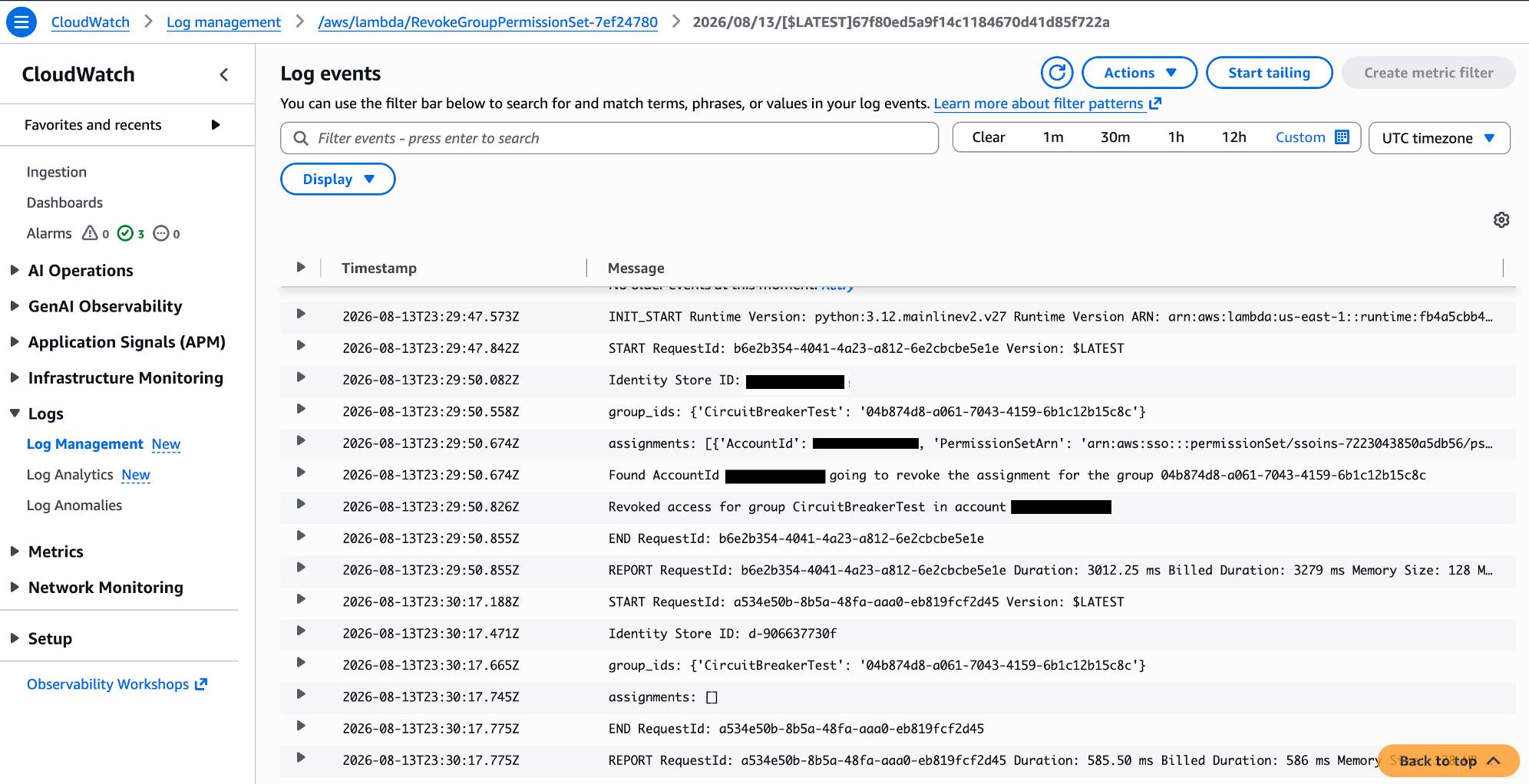Select the 1h time range
Viewport: 1529px width, 784px height.
1176,137
